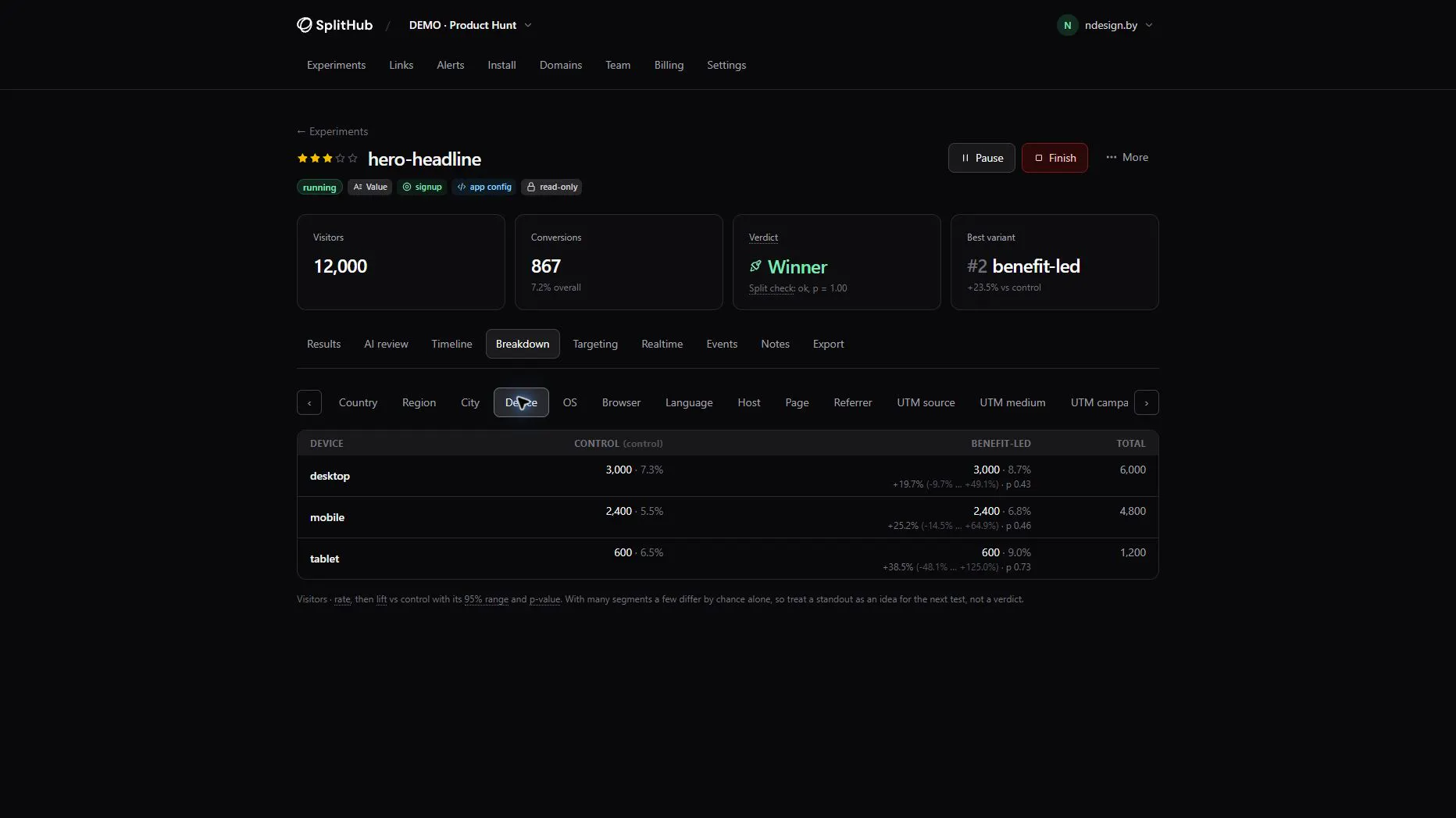Viewport: 1456px width, 818px height.
Task: Click the Value type badge
Action: click(x=369, y=187)
